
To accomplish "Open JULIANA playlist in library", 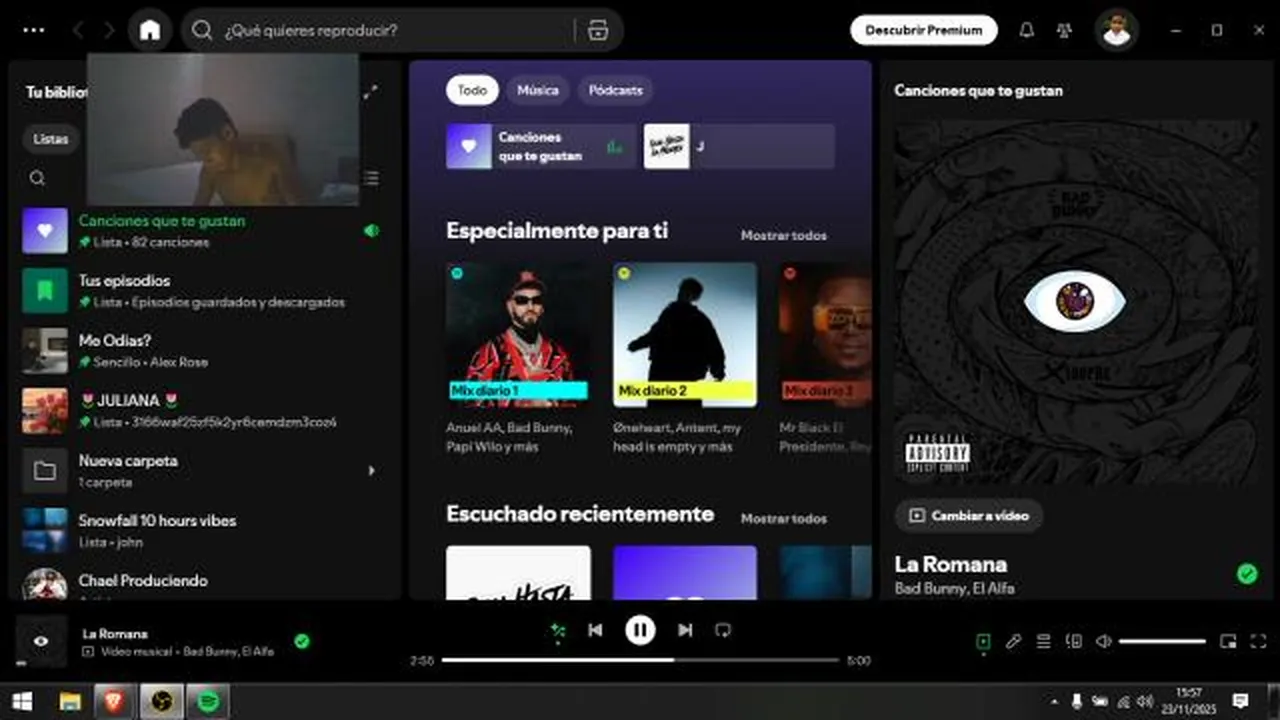I will click(x=205, y=410).
